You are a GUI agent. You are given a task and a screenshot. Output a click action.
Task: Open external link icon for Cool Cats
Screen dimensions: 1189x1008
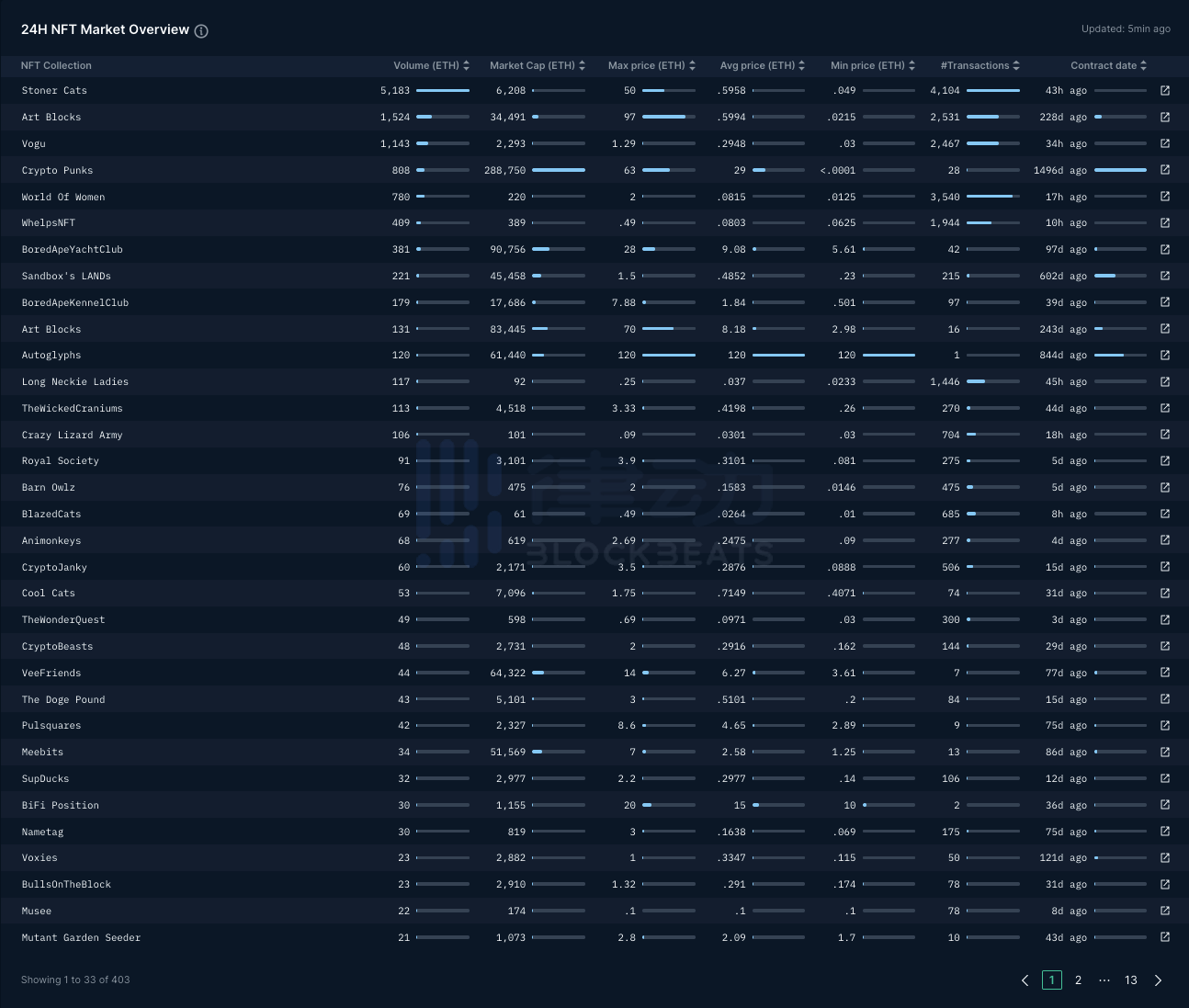click(1165, 594)
